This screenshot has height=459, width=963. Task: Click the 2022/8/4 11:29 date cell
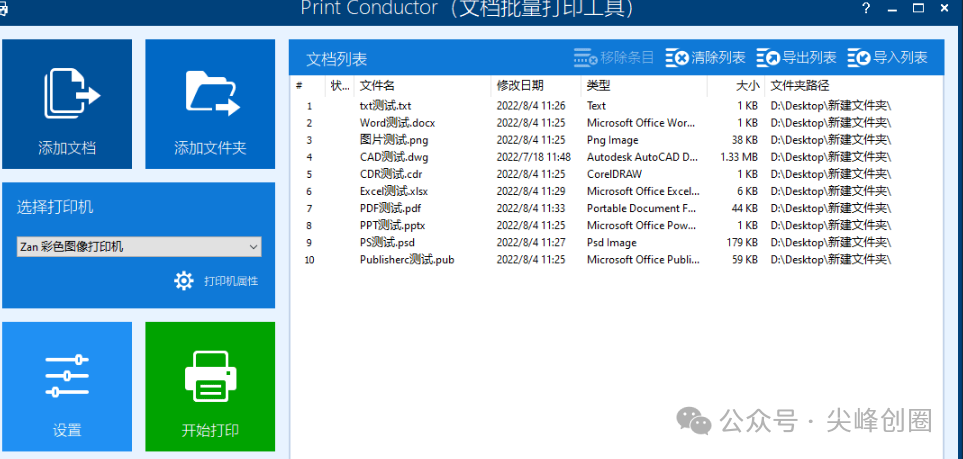[531, 191]
